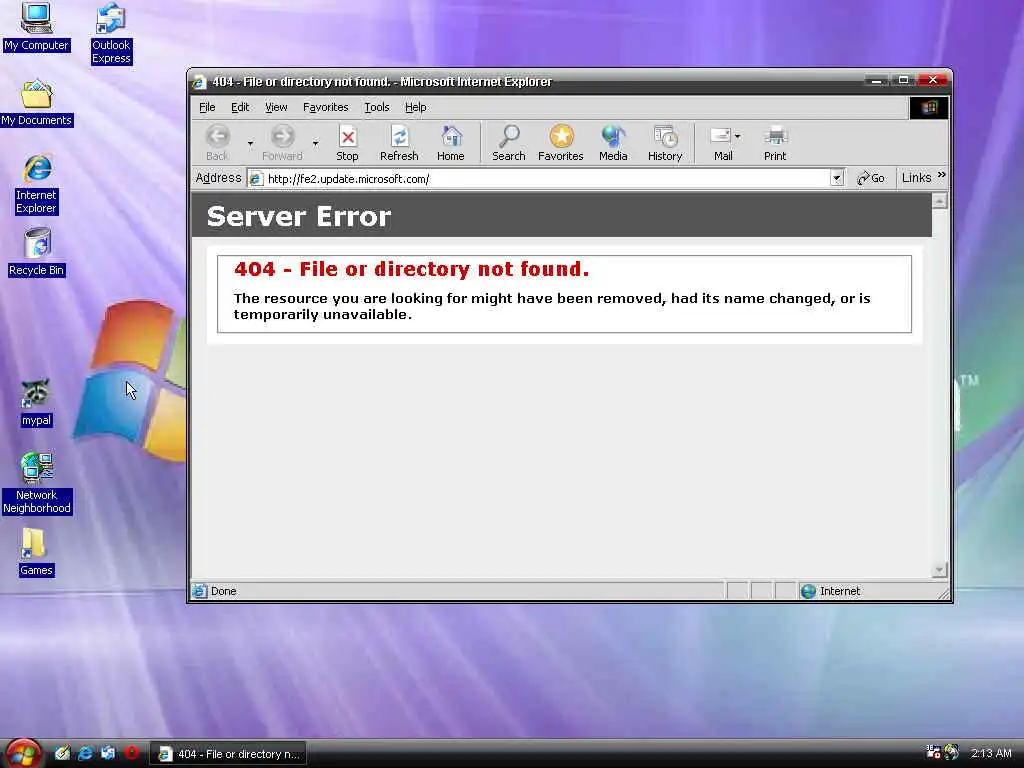Expand the Forward button history dropdown arrow
The width and height of the screenshot is (1024, 768).
[x=315, y=143]
